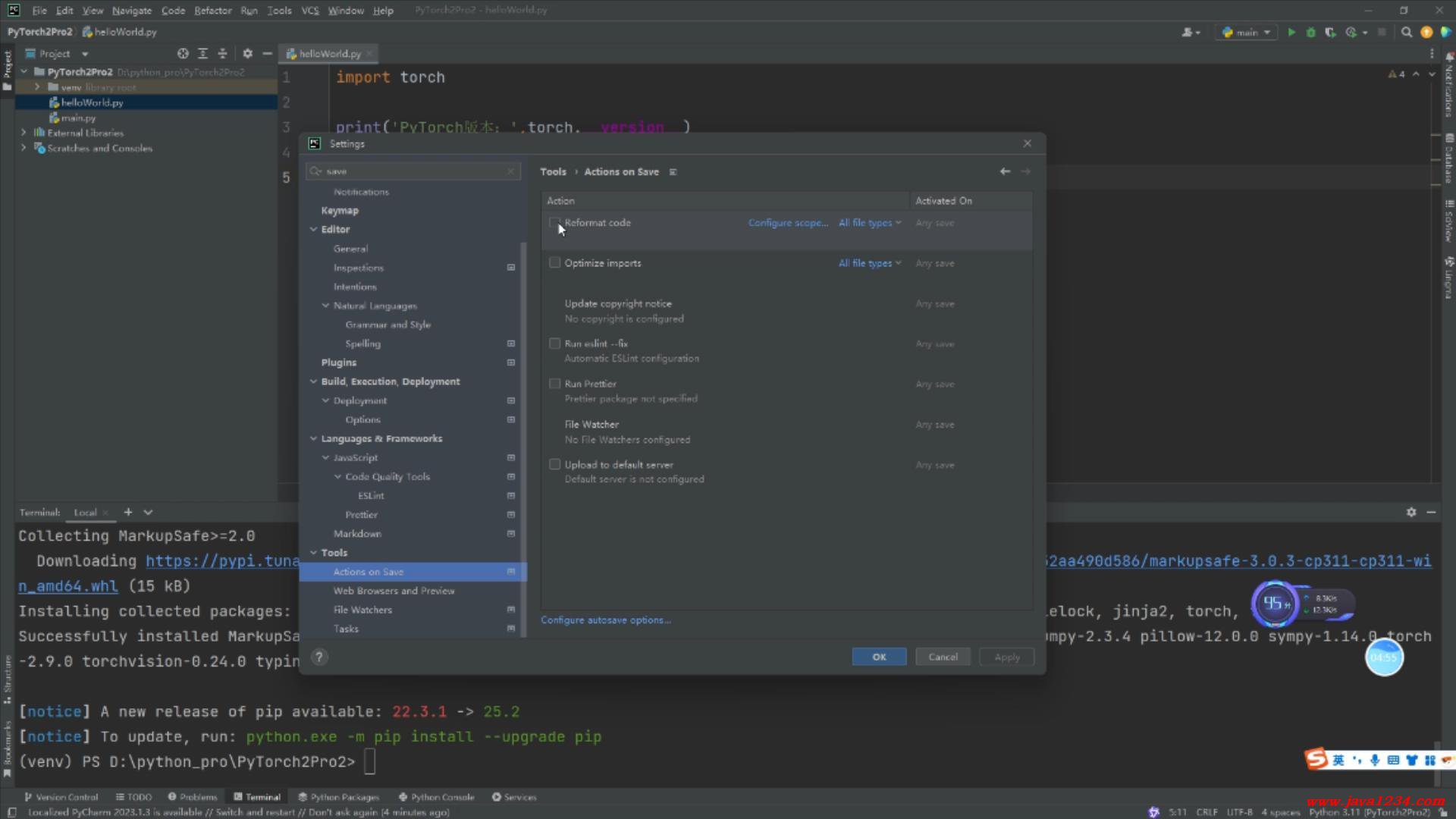Click the help question mark button

tap(319, 657)
